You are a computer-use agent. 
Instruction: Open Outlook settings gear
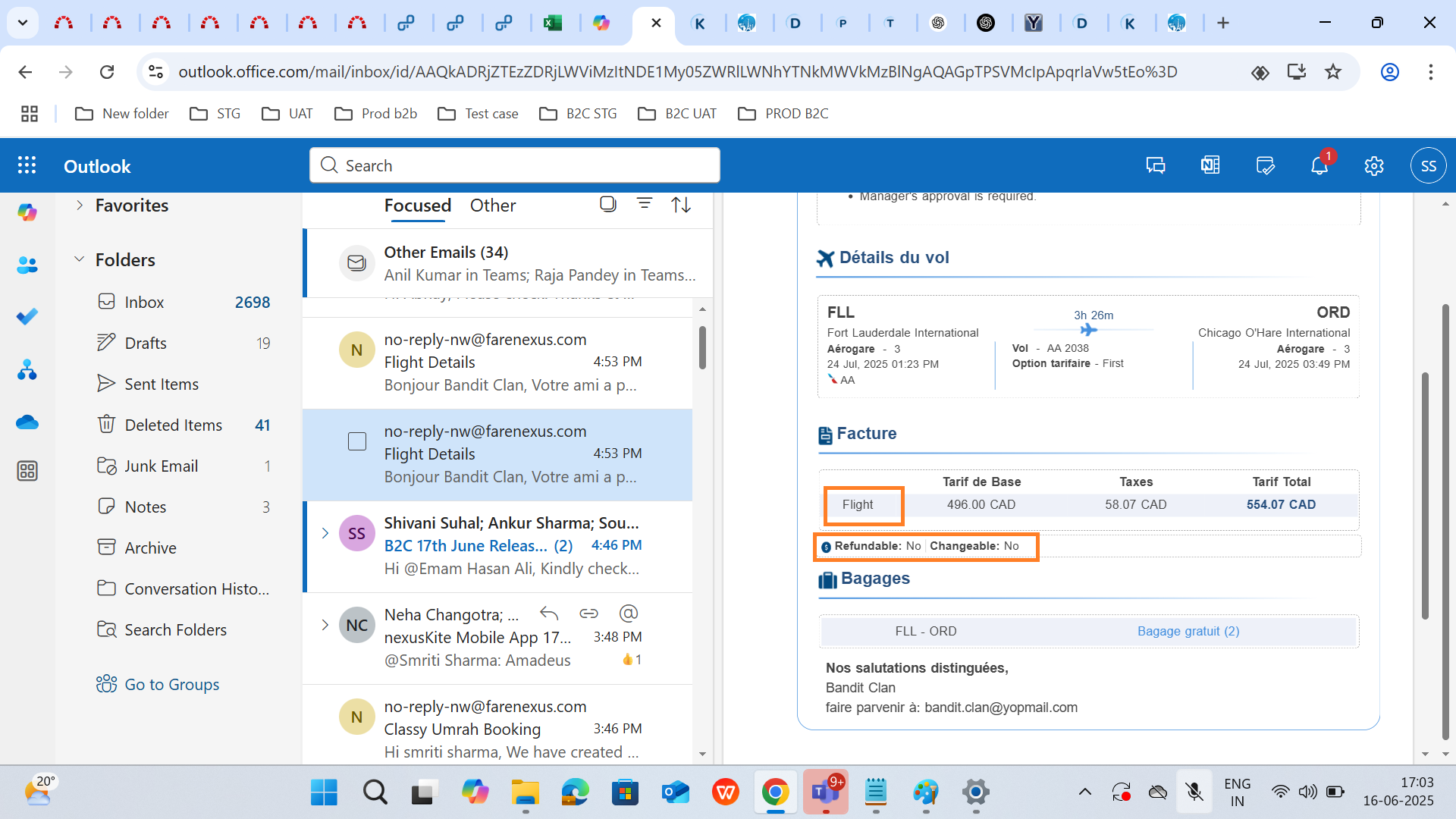click(1374, 165)
